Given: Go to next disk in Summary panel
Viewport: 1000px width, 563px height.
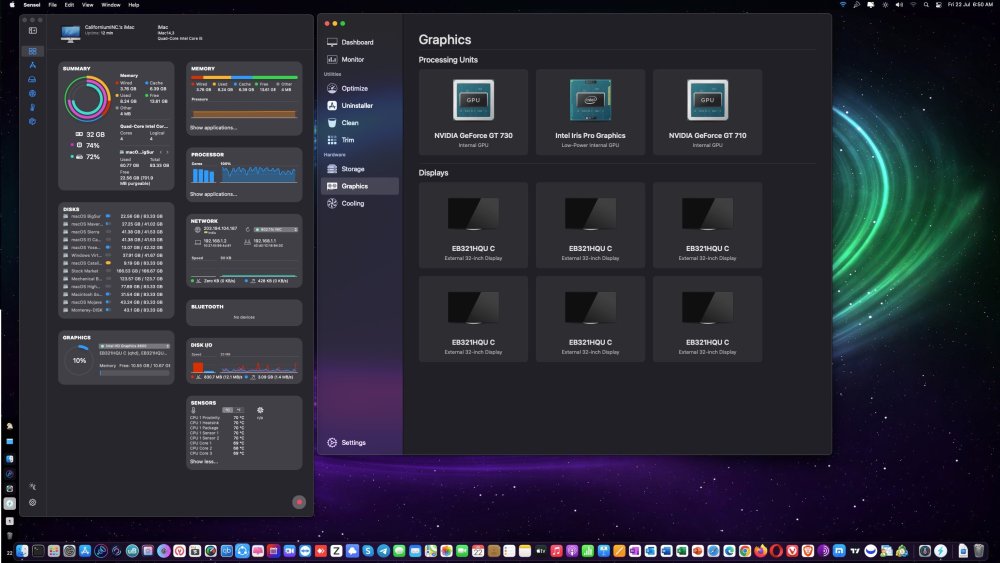Looking at the screenshot, I should (x=168, y=152).
